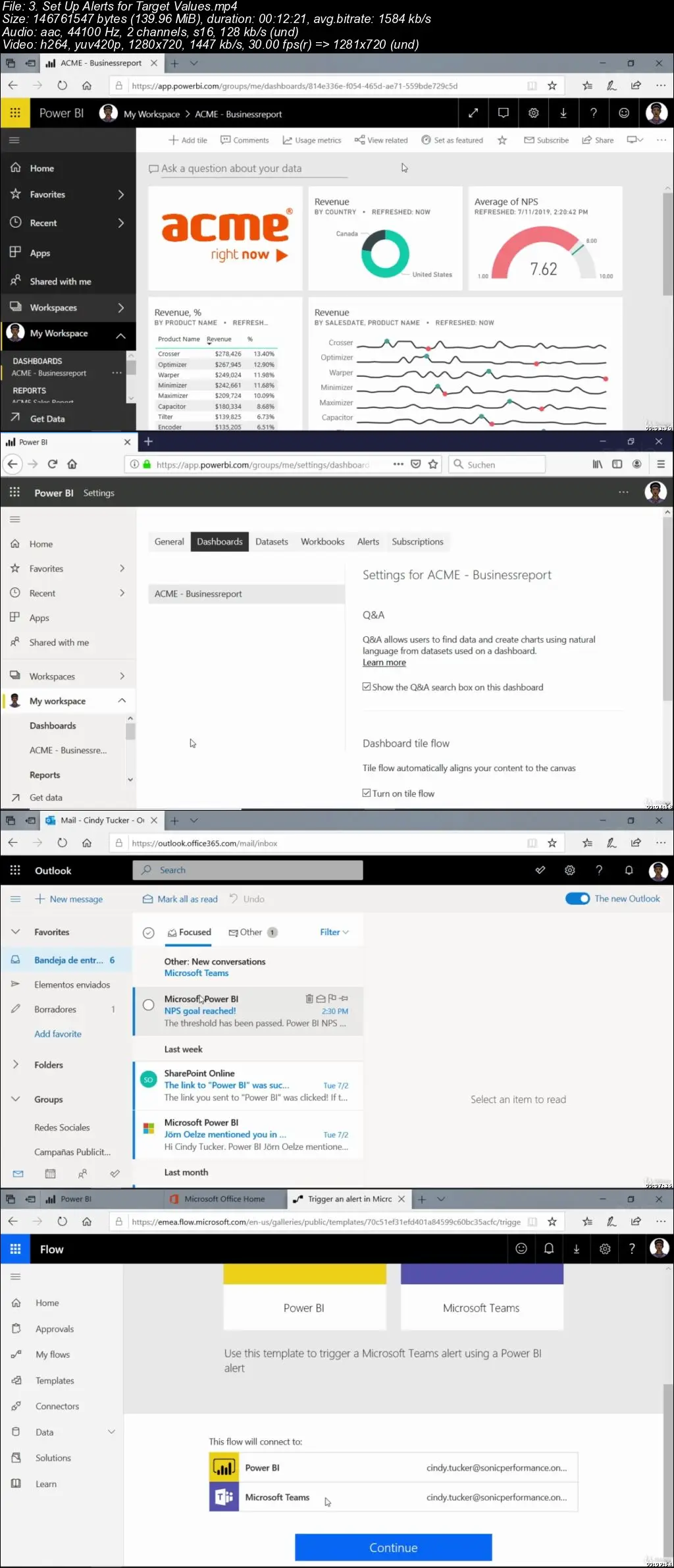Open Calendar icon at bottom of Outlook pane

pyautogui.click(x=50, y=1174)
